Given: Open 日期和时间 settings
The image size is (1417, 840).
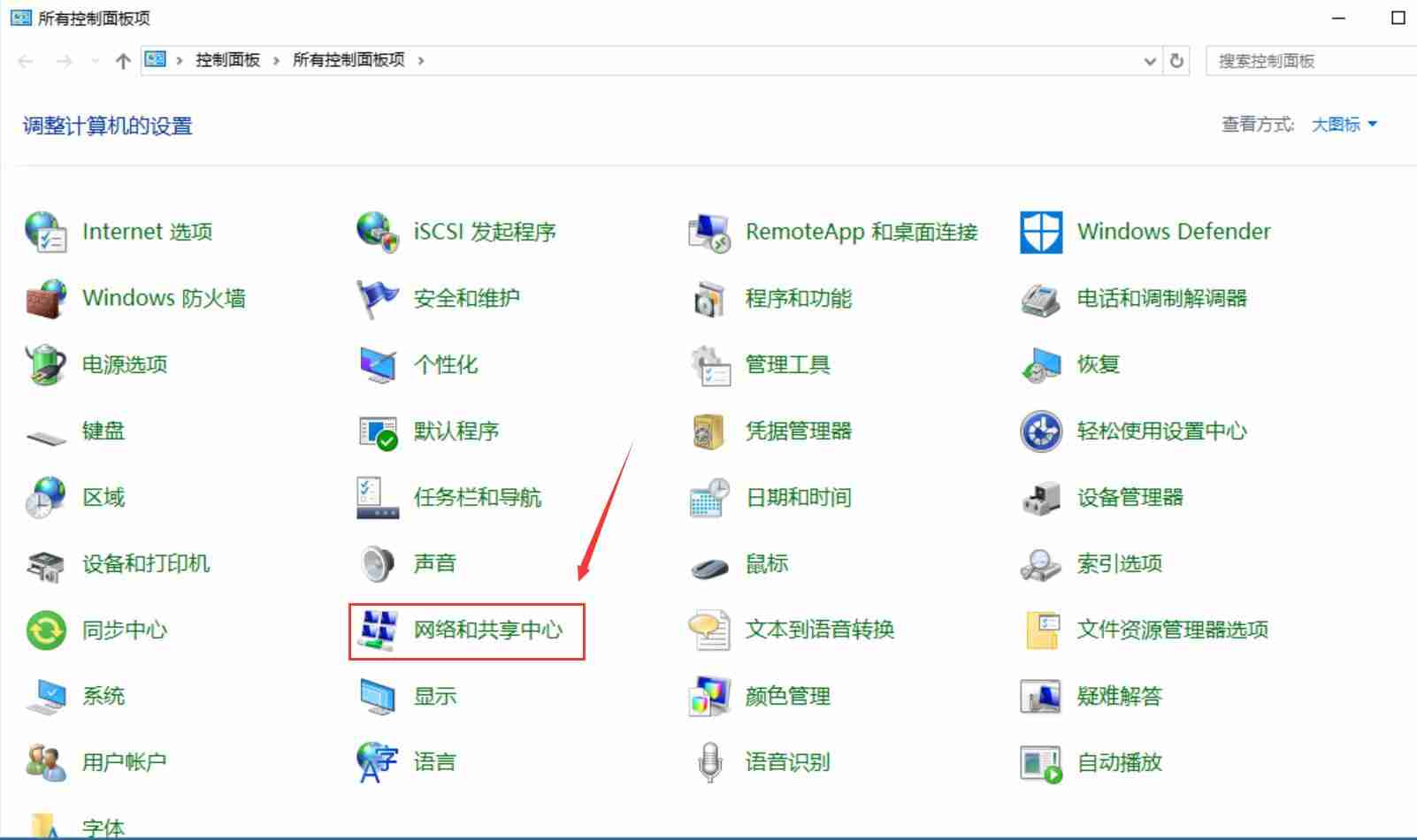Looking at the screenshot, I should tap(798, 497).
